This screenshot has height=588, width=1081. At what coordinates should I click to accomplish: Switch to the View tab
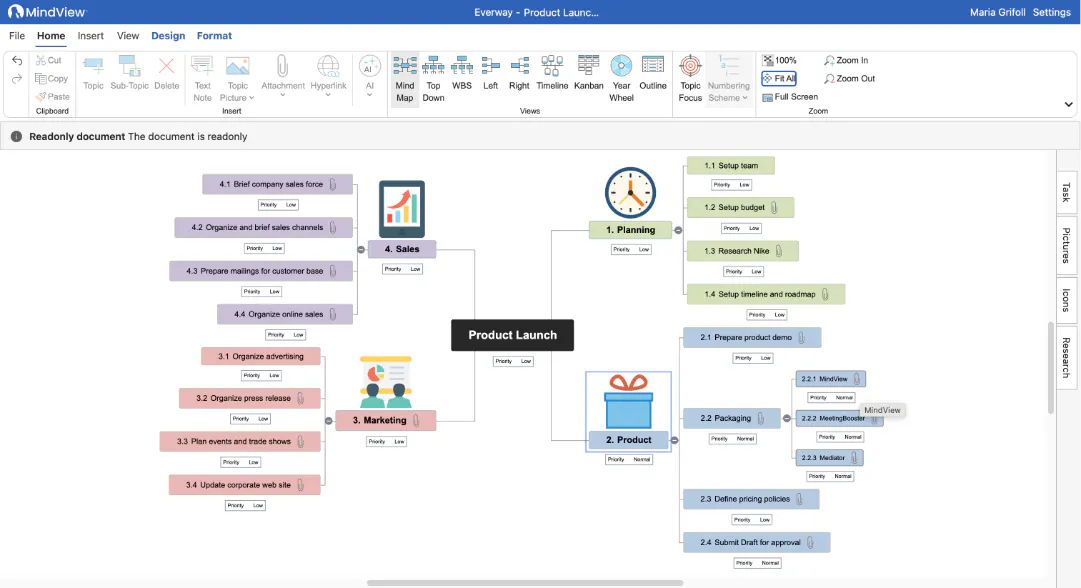click(128, 36)
